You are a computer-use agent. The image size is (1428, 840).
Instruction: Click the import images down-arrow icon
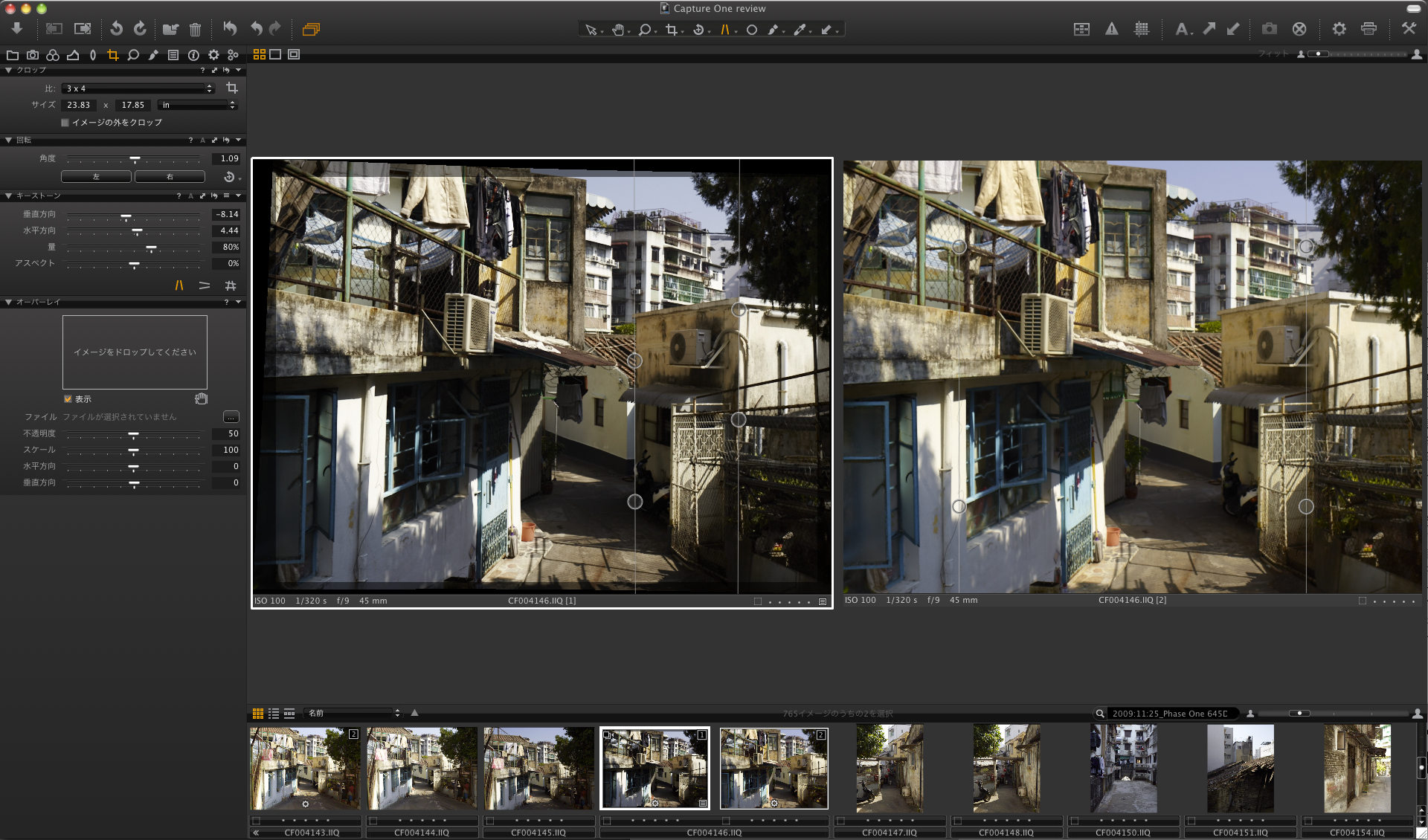coord(16,29)
